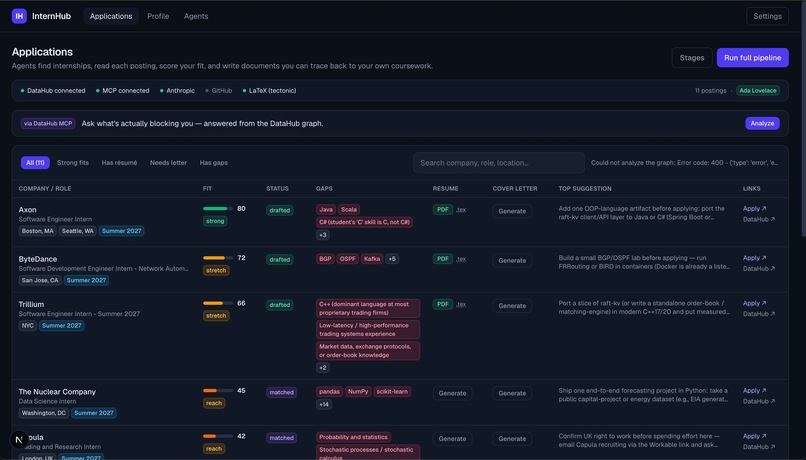
Task: Expand +5 more gaps for ByteDance
Action: coord(392,259)
